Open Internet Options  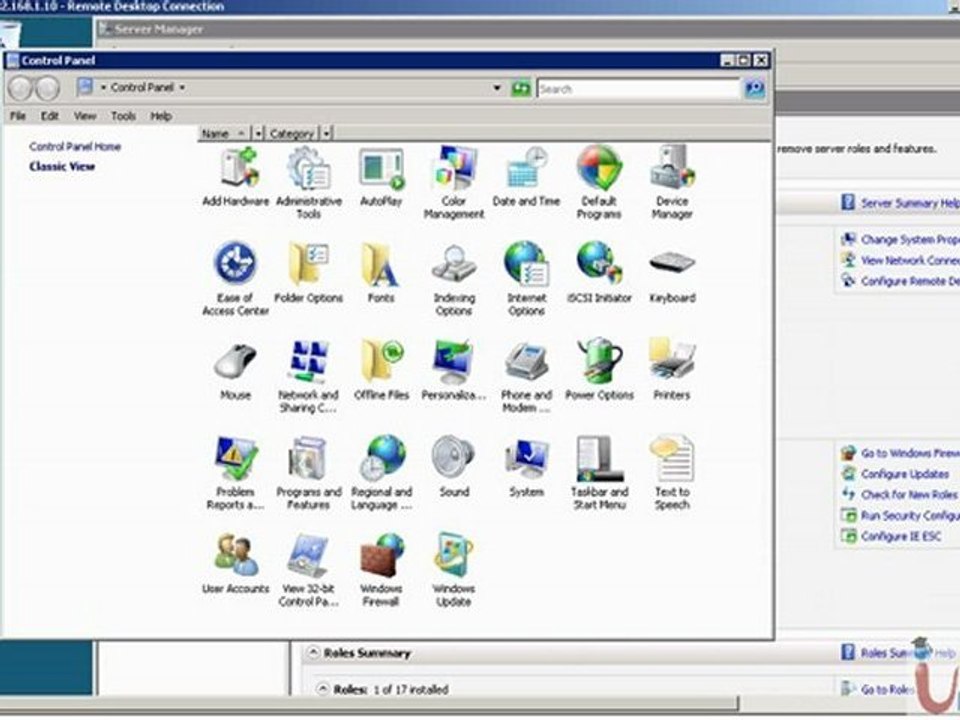coord(526,279)
